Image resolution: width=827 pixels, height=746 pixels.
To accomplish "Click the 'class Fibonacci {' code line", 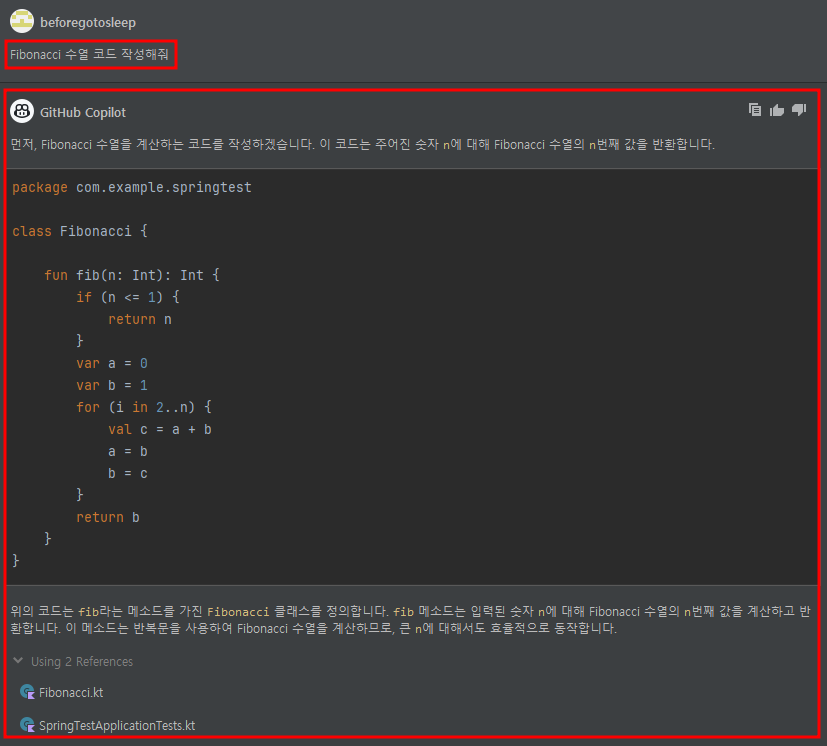I will (80, 231).
